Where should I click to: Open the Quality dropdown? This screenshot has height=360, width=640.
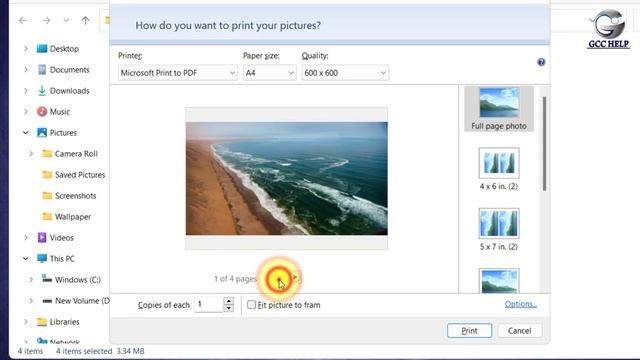pyautogui.click(x=345, y=73)
